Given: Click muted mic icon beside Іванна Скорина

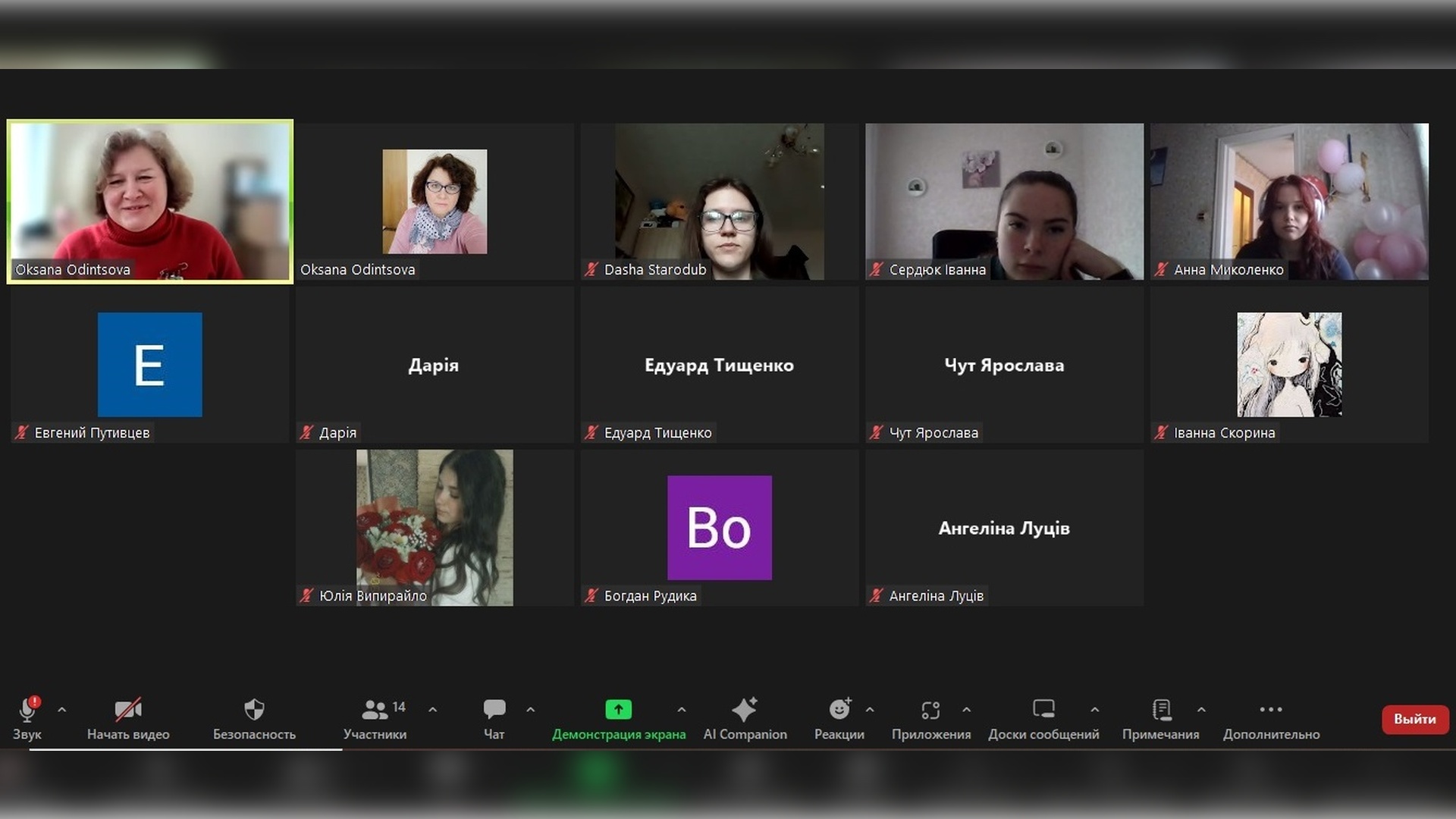Looking at the screenshot, I should click(1162, 432).
